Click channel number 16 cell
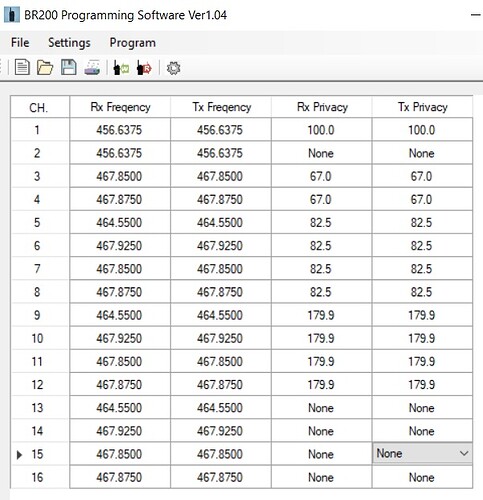 [40, 477]
